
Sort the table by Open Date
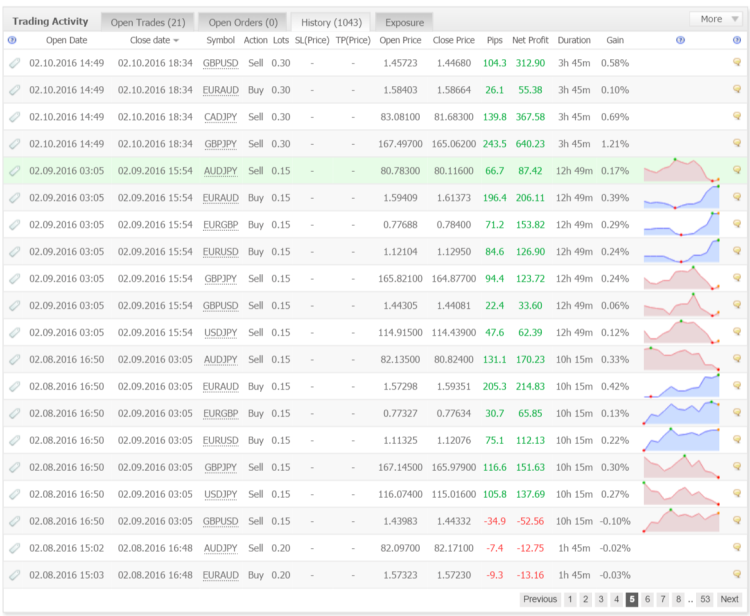(66, 40)
